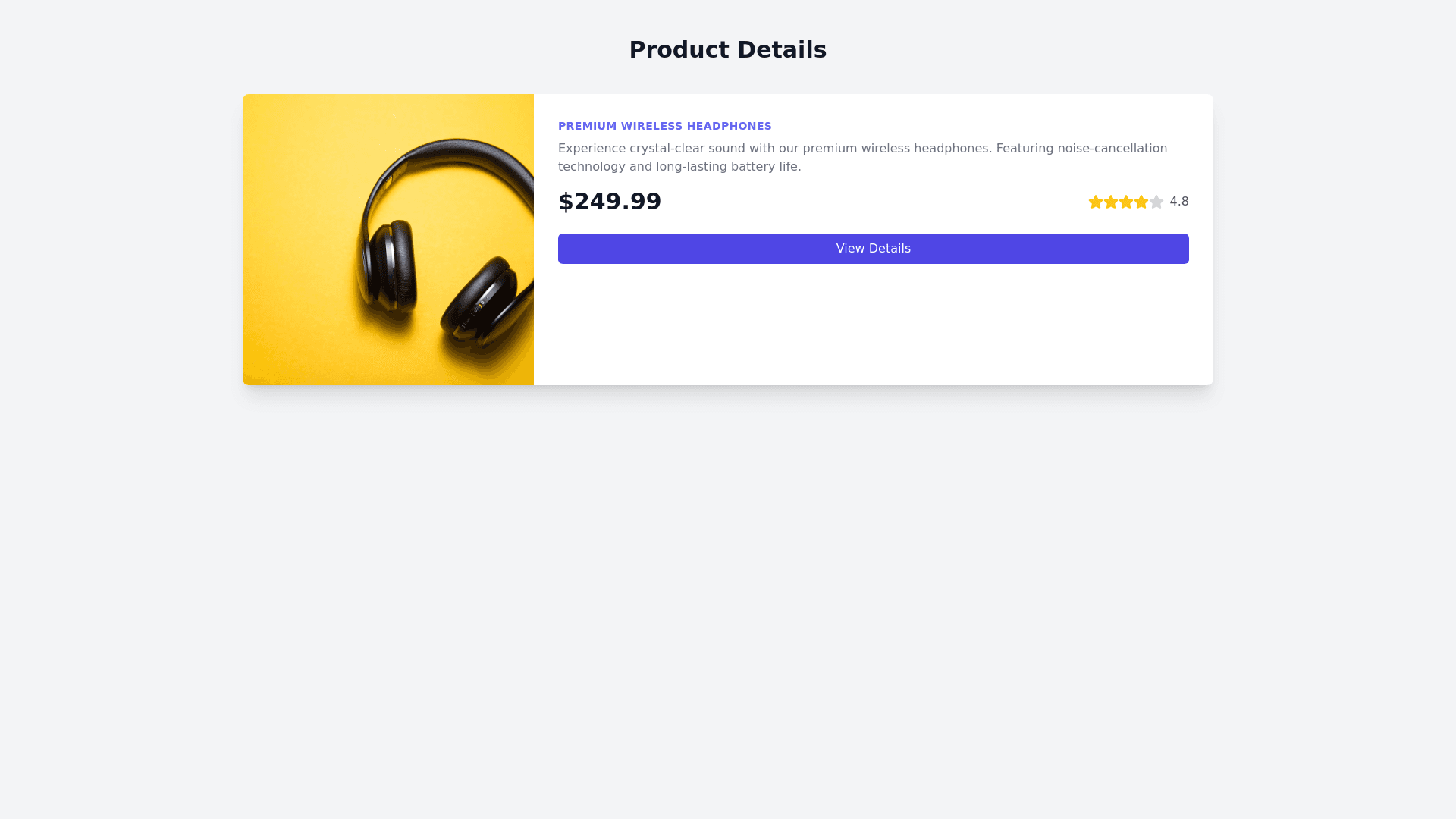The image size is (1456, 819).
Task: Open the Premium Wireless Headphones title
Action: click(x=664, y=126)
